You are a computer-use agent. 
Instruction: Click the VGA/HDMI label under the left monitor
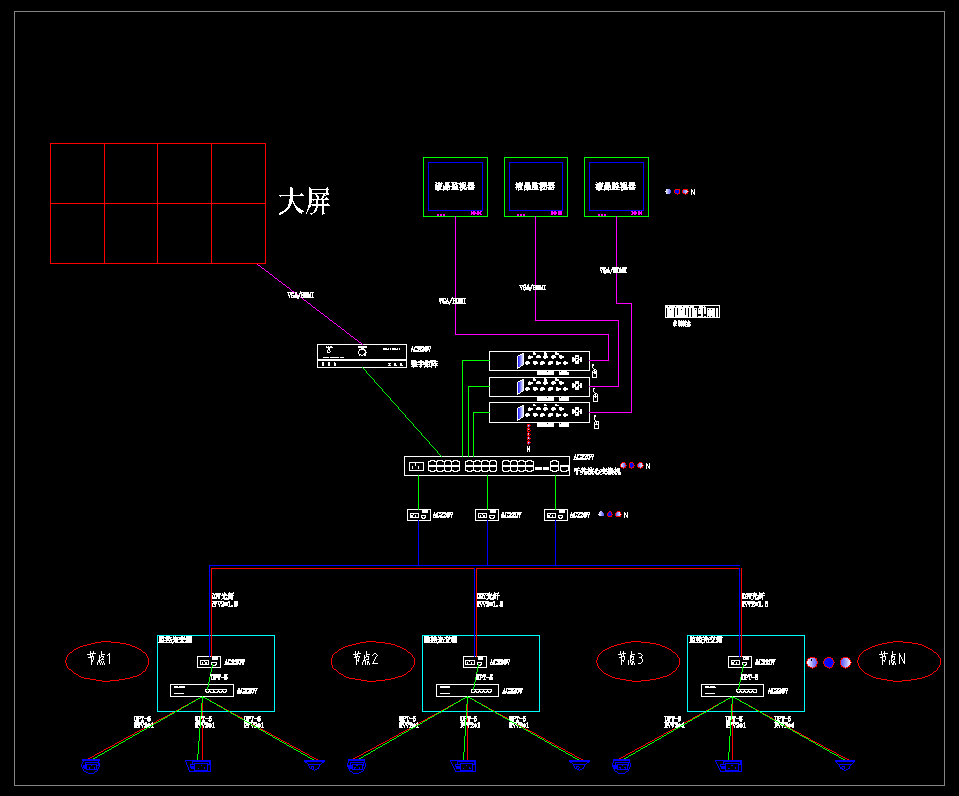pyautogui.click(x=452, y=301)
